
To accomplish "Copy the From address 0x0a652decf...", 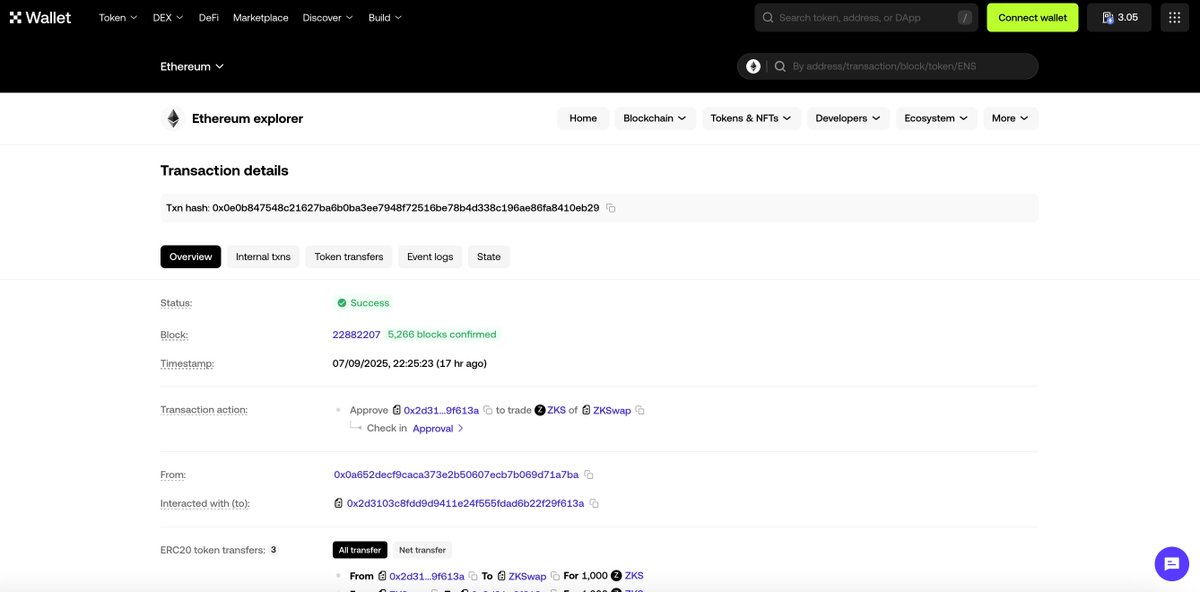I will coord(589,474).
